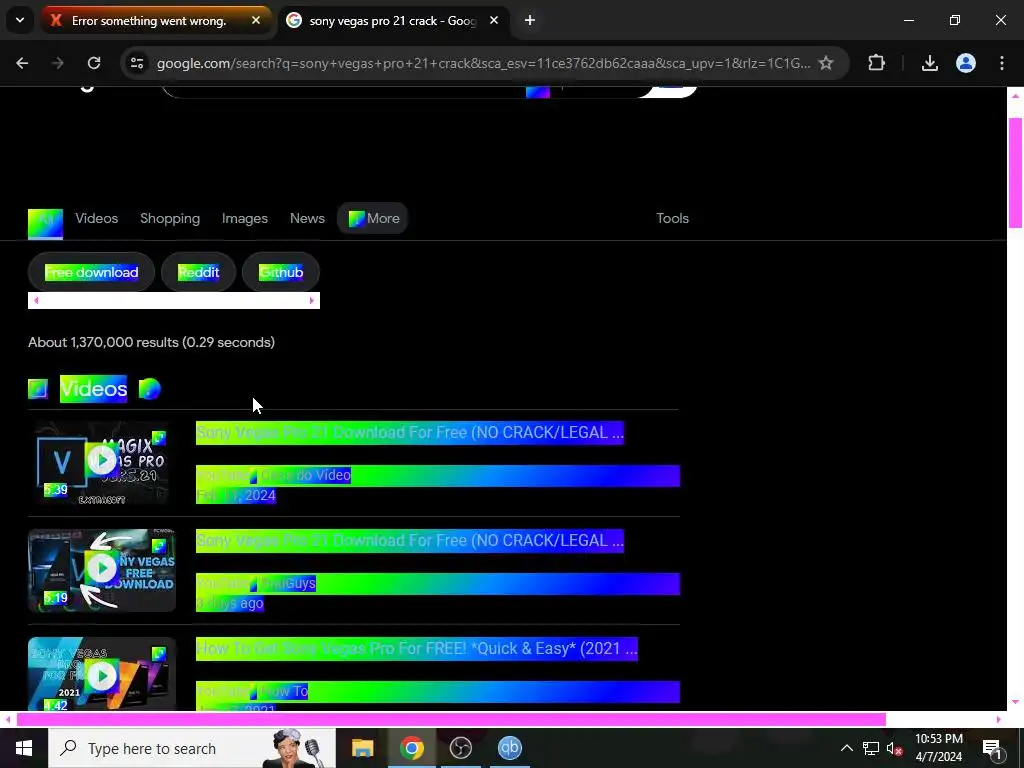Play the Magix Vegas Pro 5:39 video thumbnail

point(102,462)
